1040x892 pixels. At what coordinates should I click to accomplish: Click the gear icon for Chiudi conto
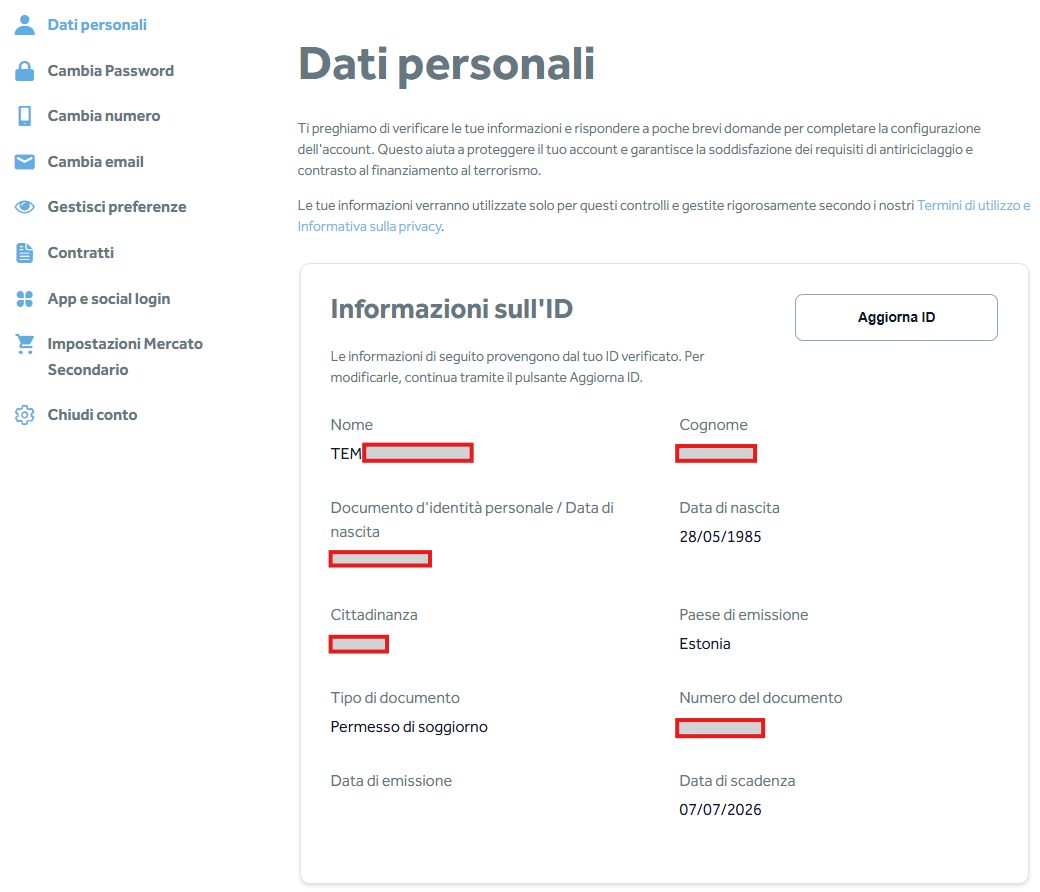click(x=25, y=415)
